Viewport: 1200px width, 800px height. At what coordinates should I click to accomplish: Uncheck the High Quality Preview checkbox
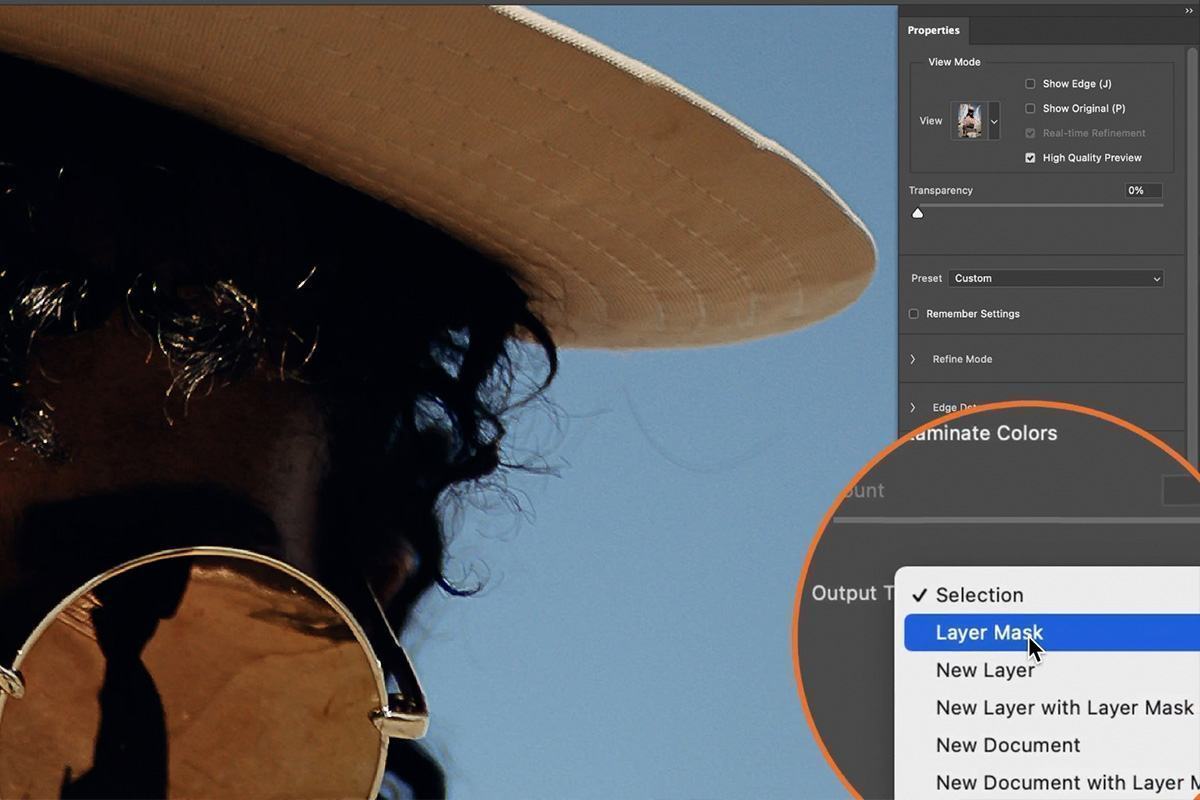pos(1030,158)
